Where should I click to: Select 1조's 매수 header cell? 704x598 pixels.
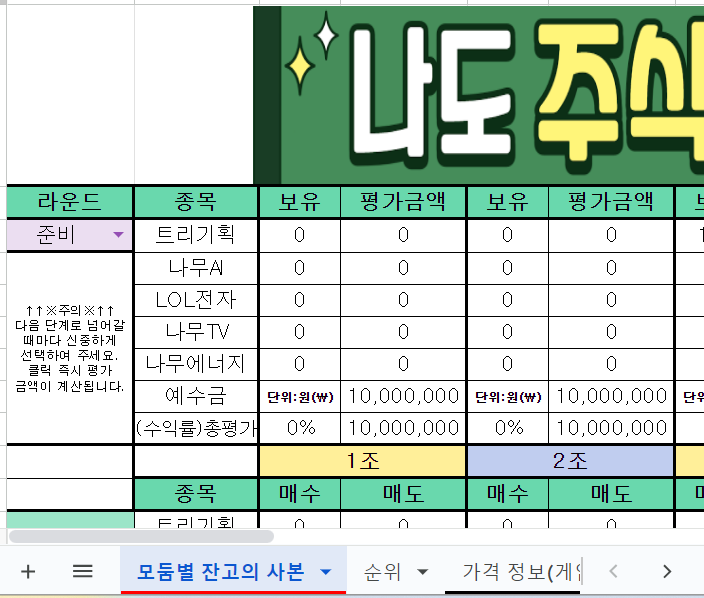pos(299,494)
